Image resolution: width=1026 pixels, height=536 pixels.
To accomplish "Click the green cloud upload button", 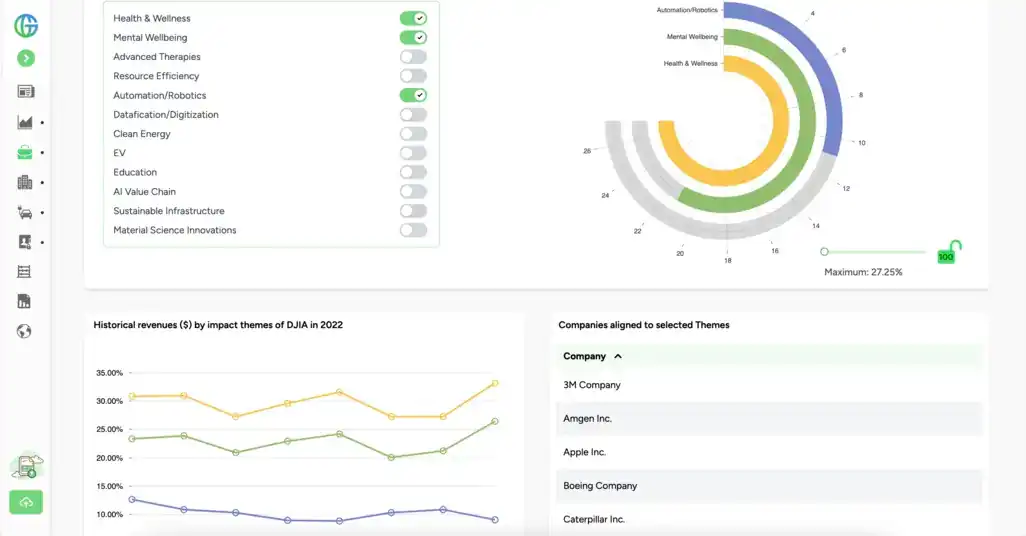I will pos(26,502).
